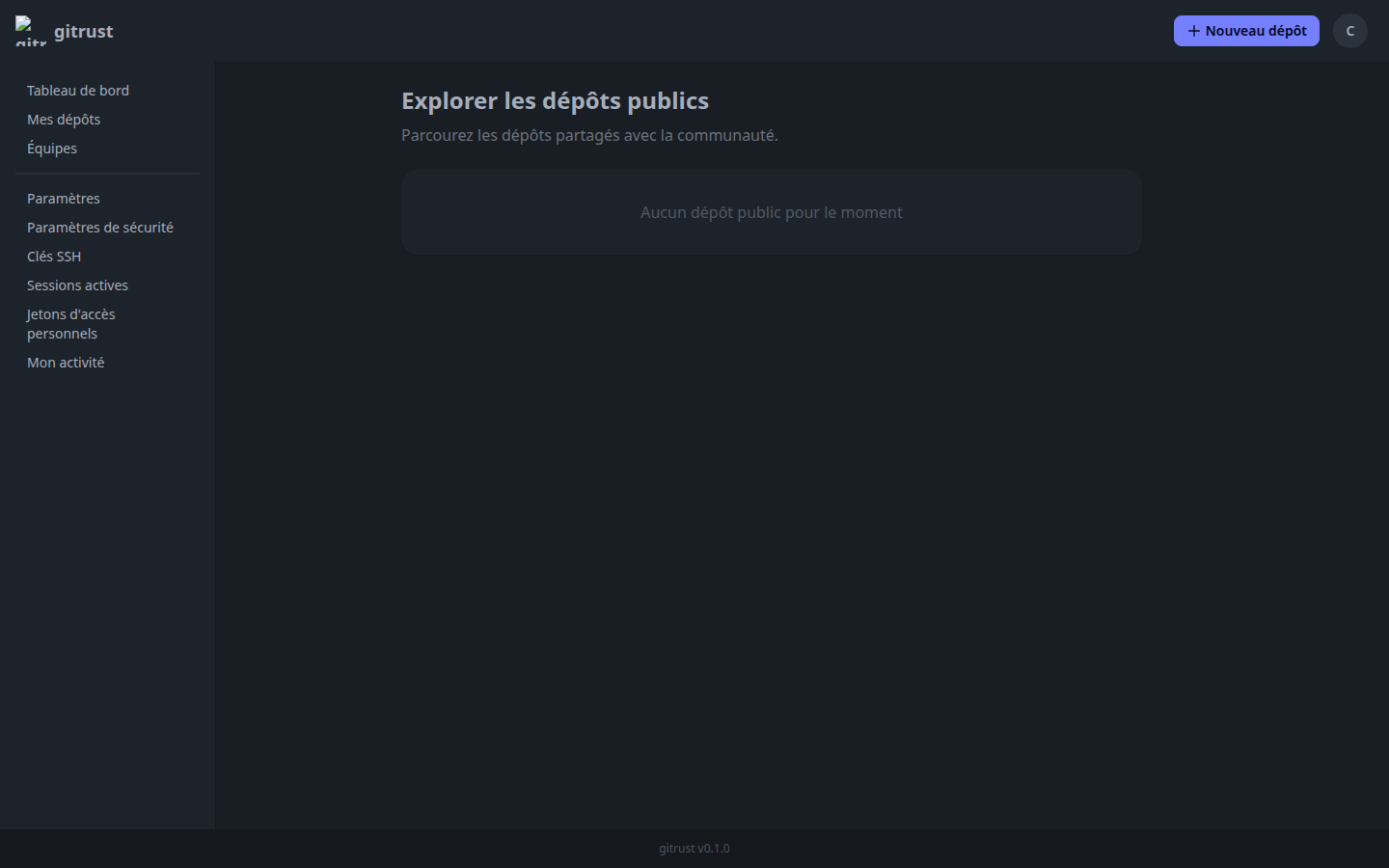View Sessions actives

(x=77, y=285)
